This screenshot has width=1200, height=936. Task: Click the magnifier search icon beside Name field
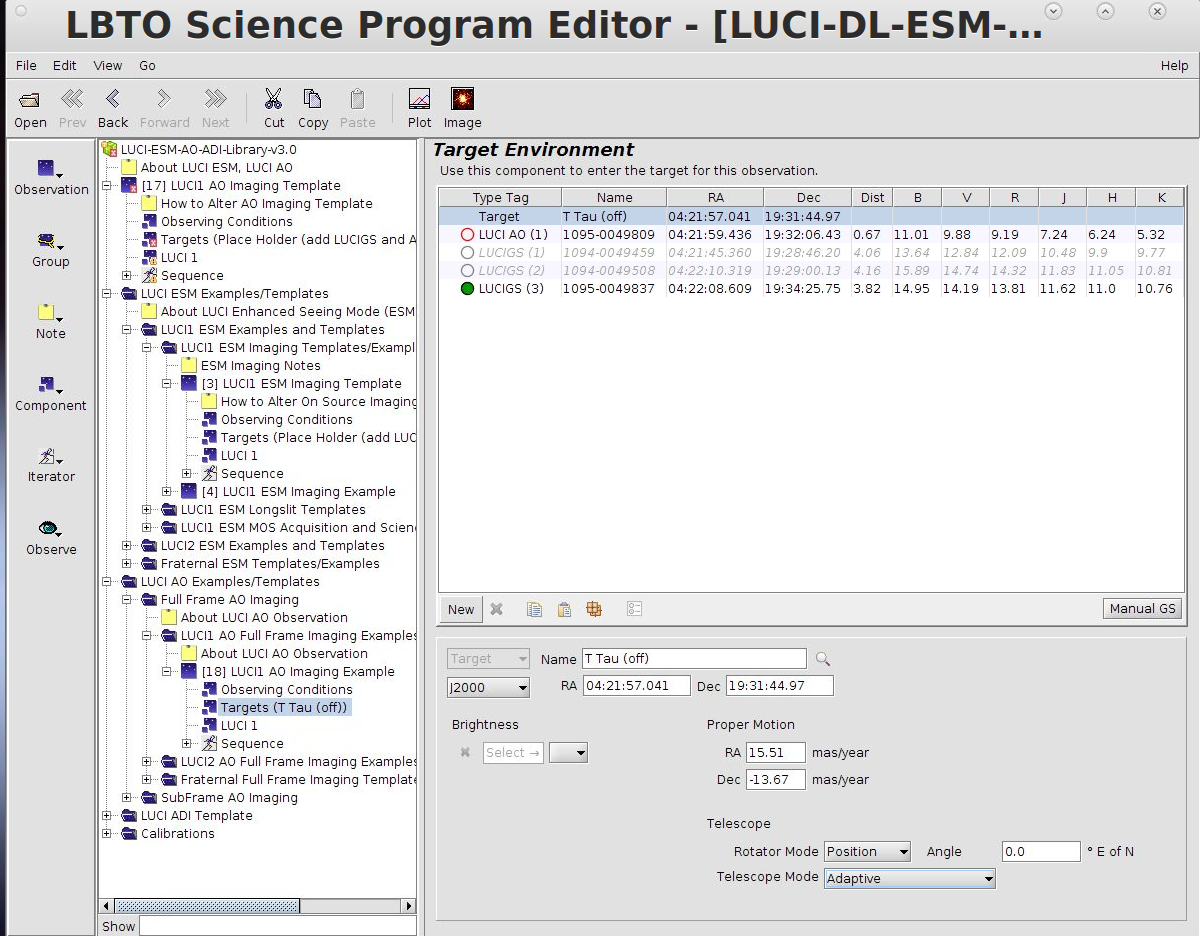tap(823, 659)
